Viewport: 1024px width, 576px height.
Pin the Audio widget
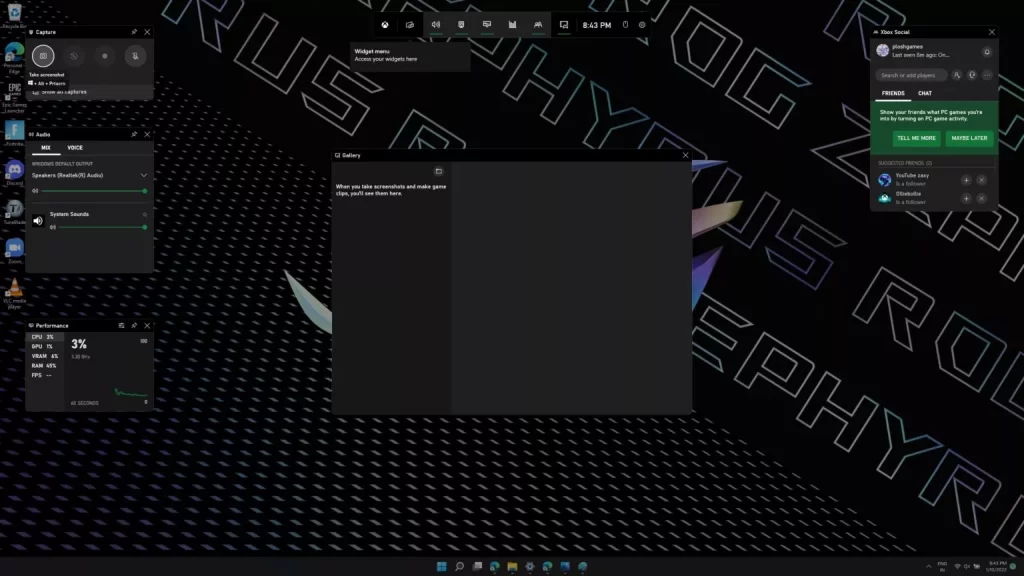point(135,135)
